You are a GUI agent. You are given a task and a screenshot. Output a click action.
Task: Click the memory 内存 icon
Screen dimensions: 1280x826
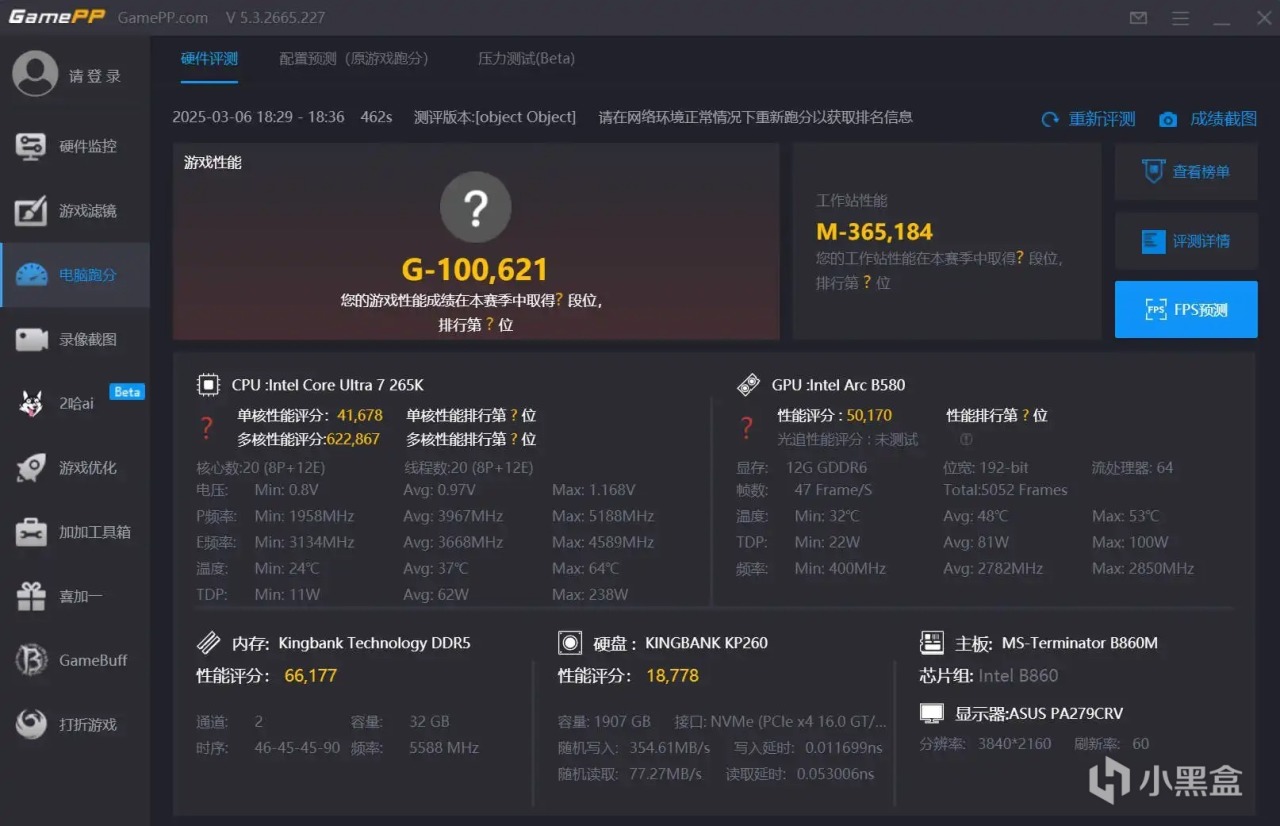208,643
